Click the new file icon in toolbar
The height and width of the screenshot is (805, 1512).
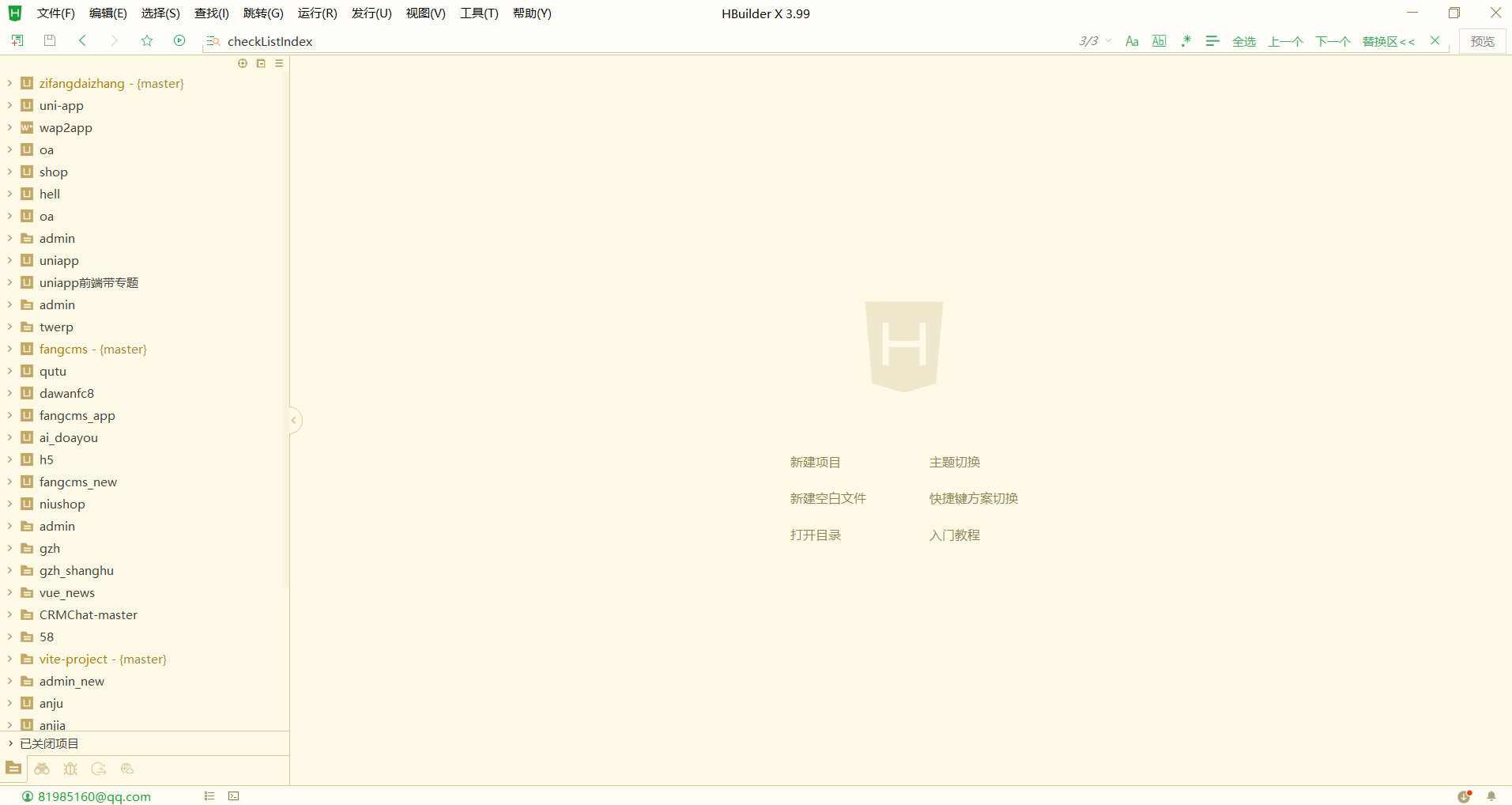(17, 40)
